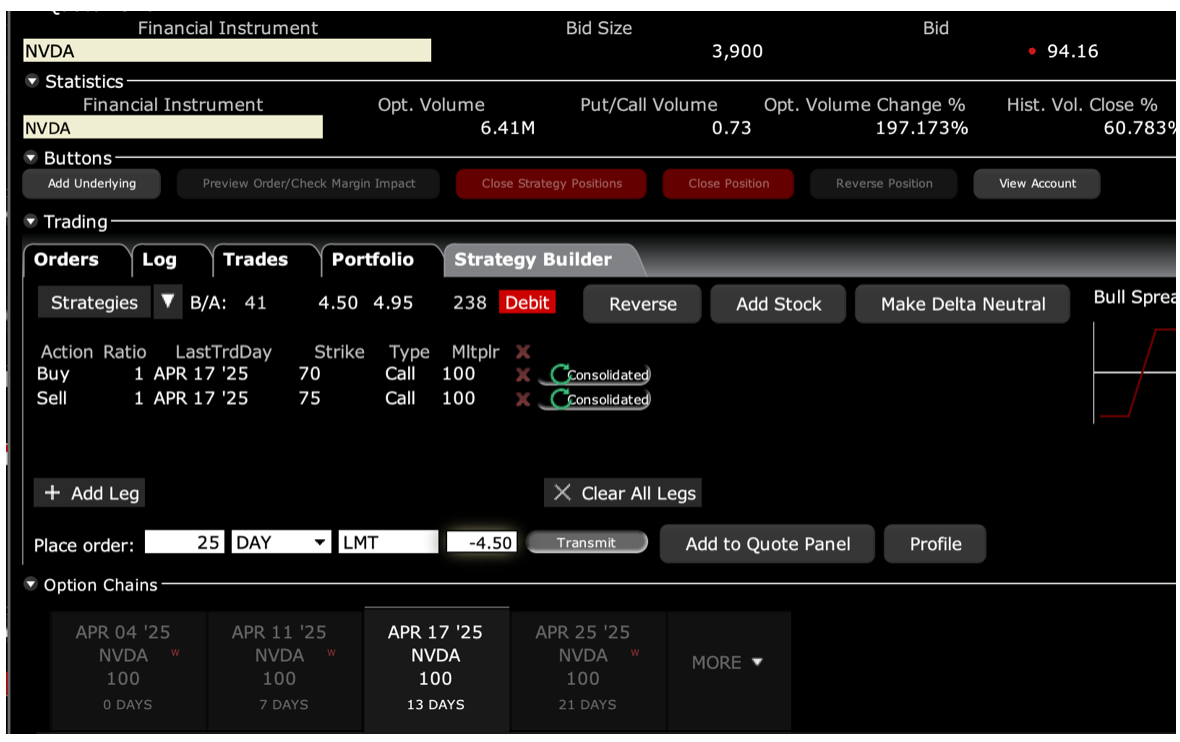Click the Bid Size column header
This screenshot has height=742, width=1180.
(599, 28)
